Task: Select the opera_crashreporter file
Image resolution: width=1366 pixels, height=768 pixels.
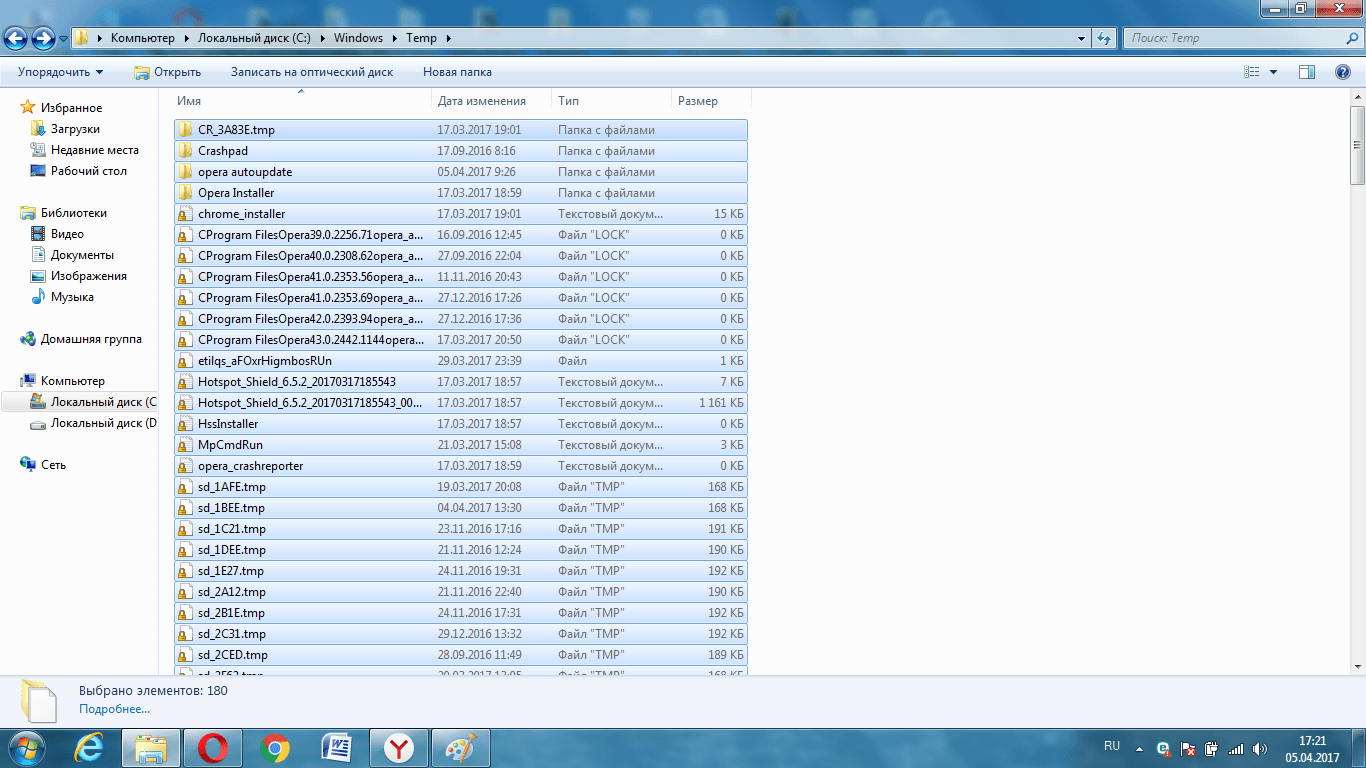Action: [x=460, y=466]
